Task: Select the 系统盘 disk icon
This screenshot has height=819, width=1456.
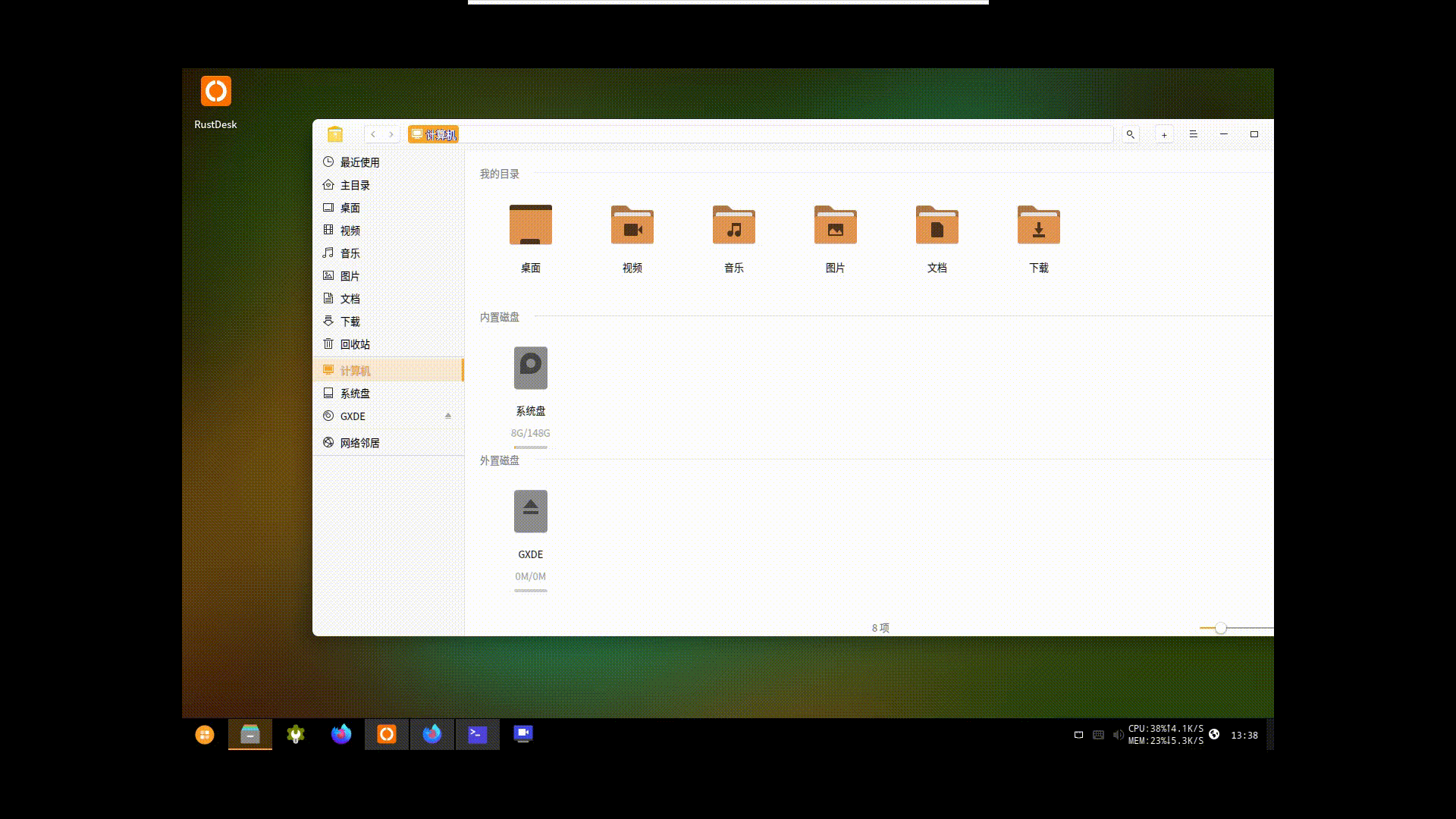Action: [x=531, y=368]
